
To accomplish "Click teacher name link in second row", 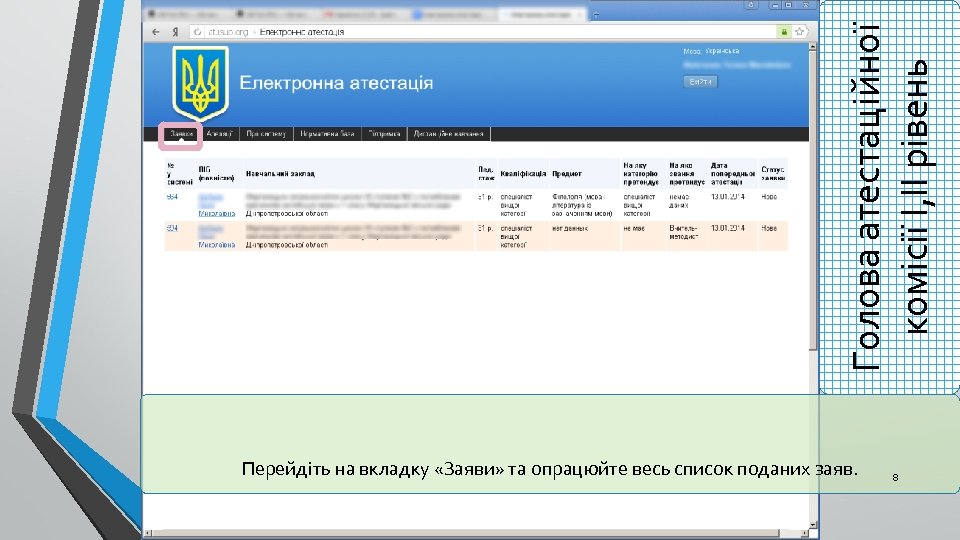I will 217,236.
